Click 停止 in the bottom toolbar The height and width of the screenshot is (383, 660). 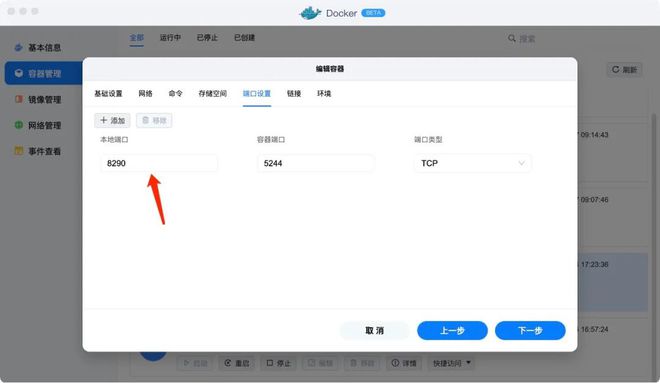[x=278, y=363]
